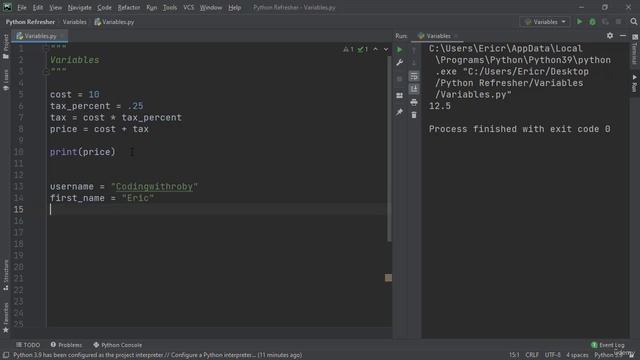The image size is (640, 360).
Task: Open the Edit menu
Action: 38,7
